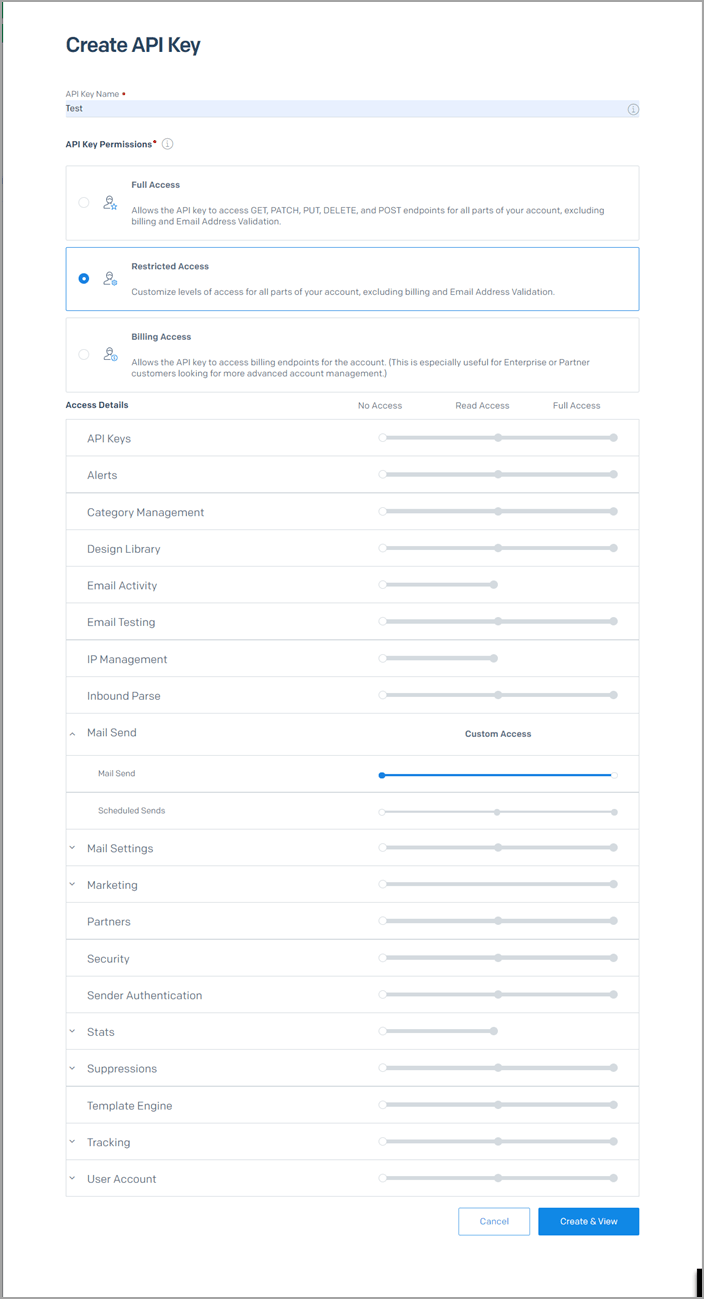Click the Create API Key heading
The image size is (704, 1299).
[x=133, y=45]
